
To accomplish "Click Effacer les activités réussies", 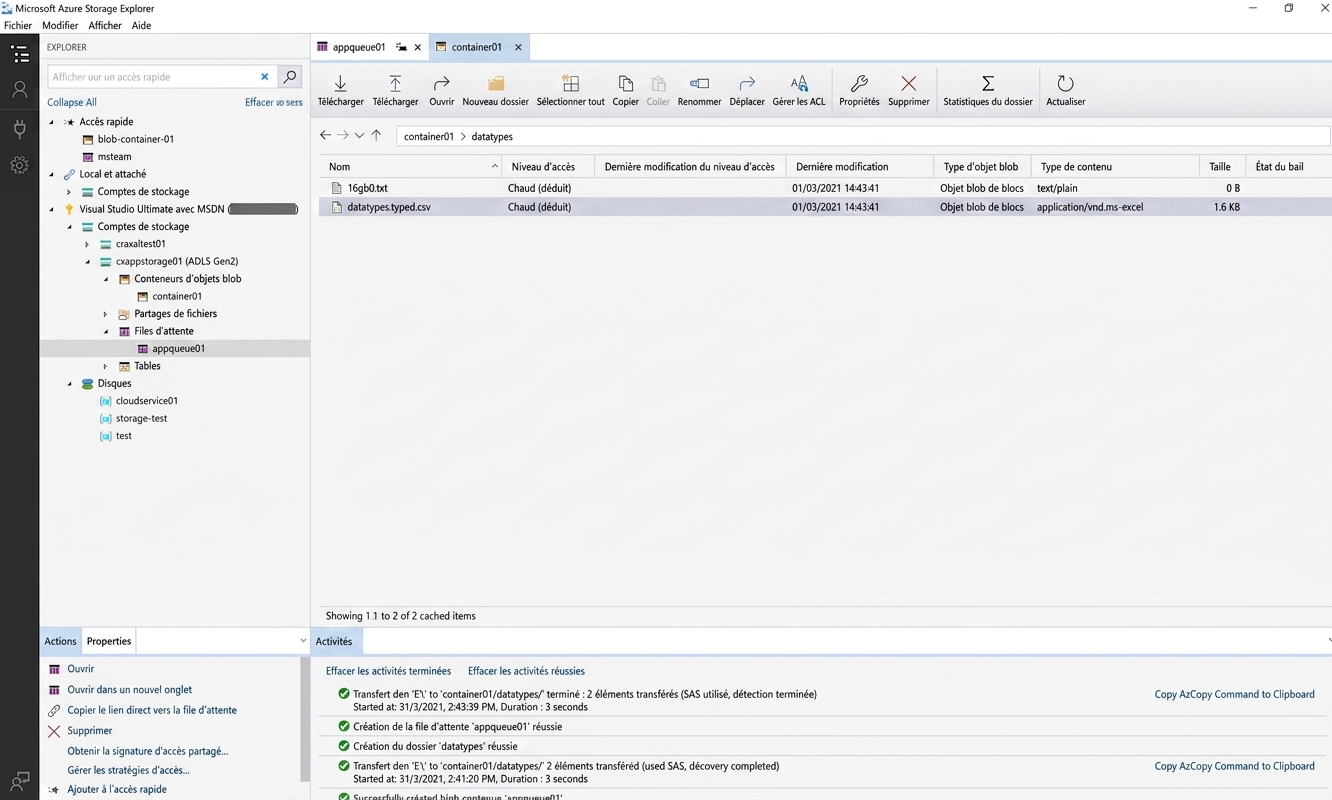I will point(526,671).
